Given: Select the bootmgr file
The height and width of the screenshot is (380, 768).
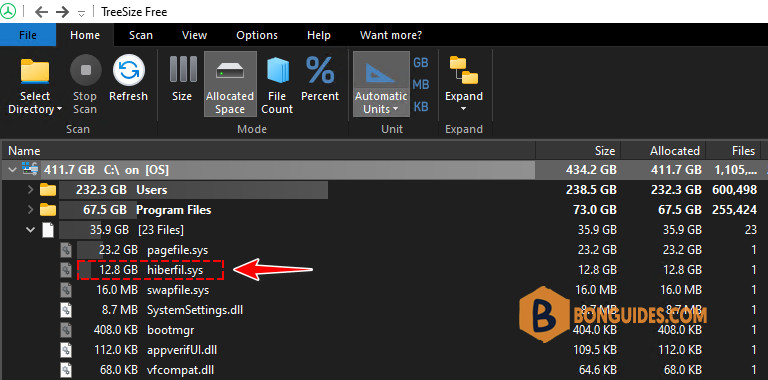Looking at the screenshot, I should (x=171, y=330).
